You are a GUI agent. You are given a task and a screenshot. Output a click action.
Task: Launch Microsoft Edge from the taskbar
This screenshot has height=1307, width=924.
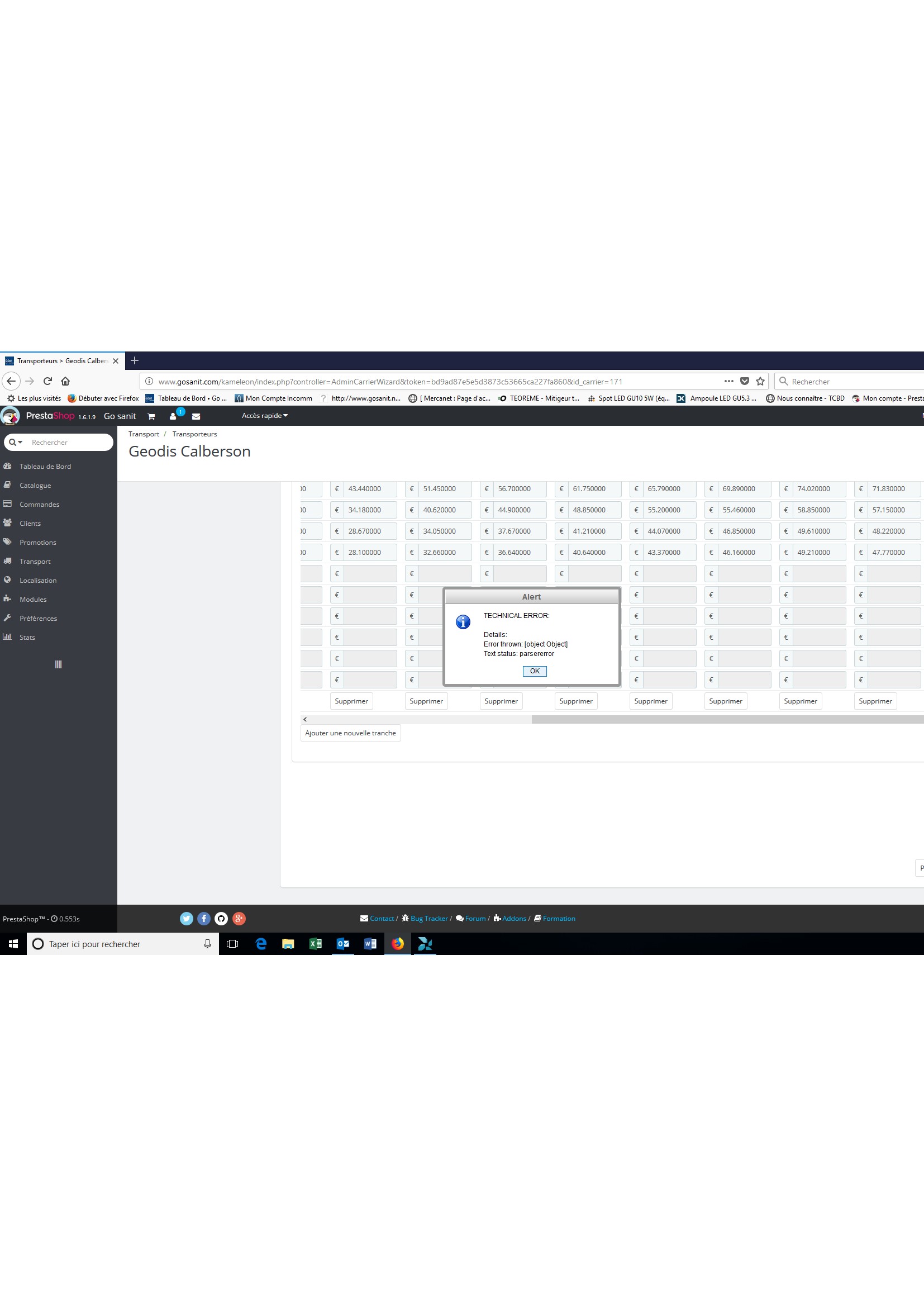261,944
